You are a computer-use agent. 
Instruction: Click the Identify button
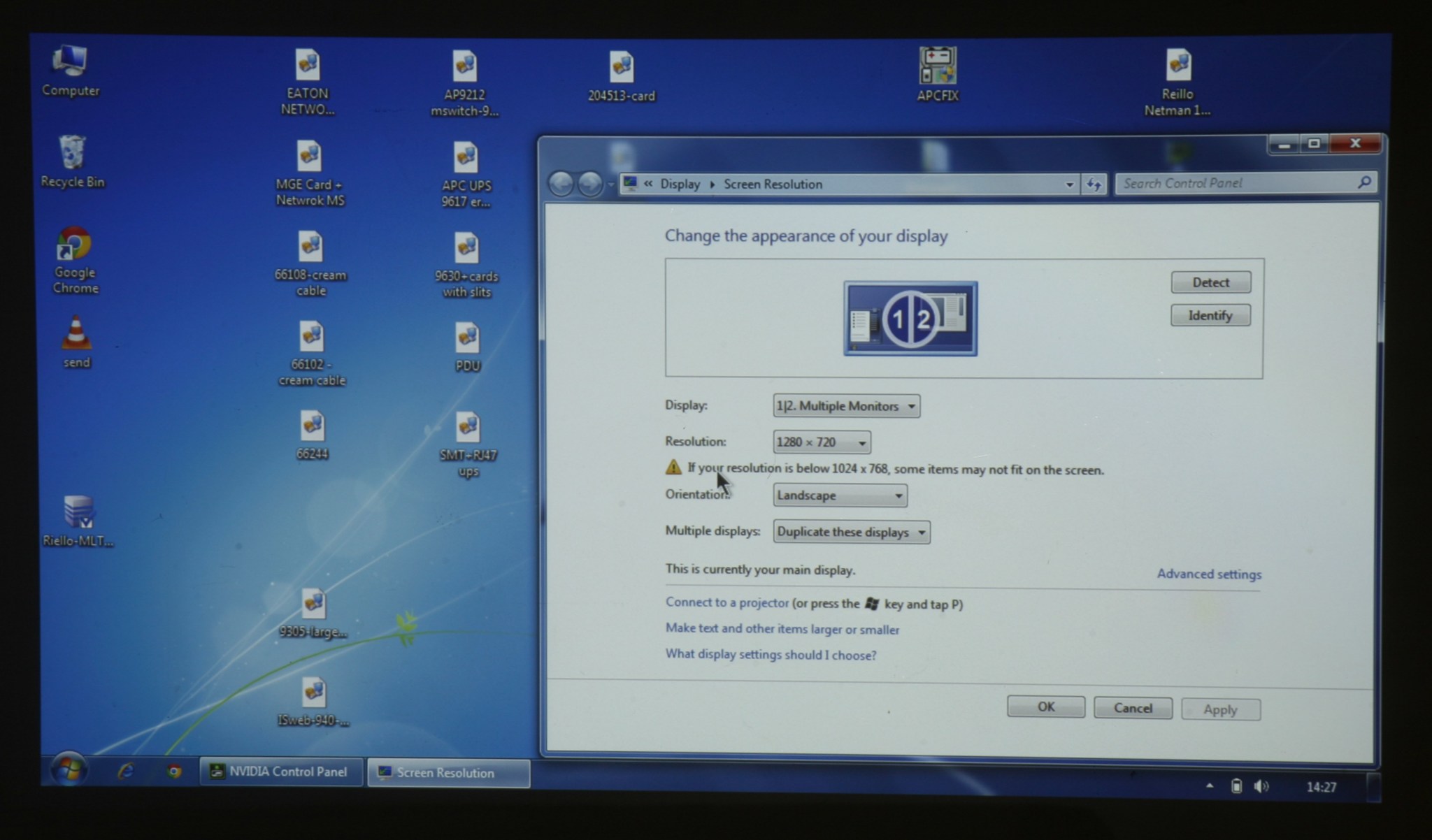point(1210,315)
